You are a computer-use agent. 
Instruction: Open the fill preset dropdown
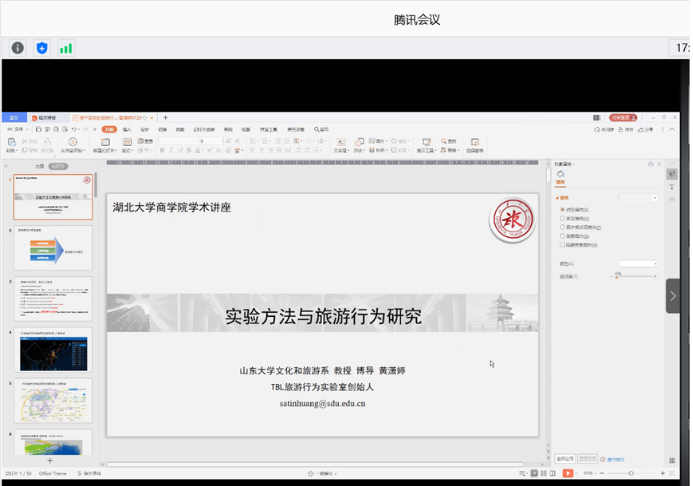coord(638,198)
